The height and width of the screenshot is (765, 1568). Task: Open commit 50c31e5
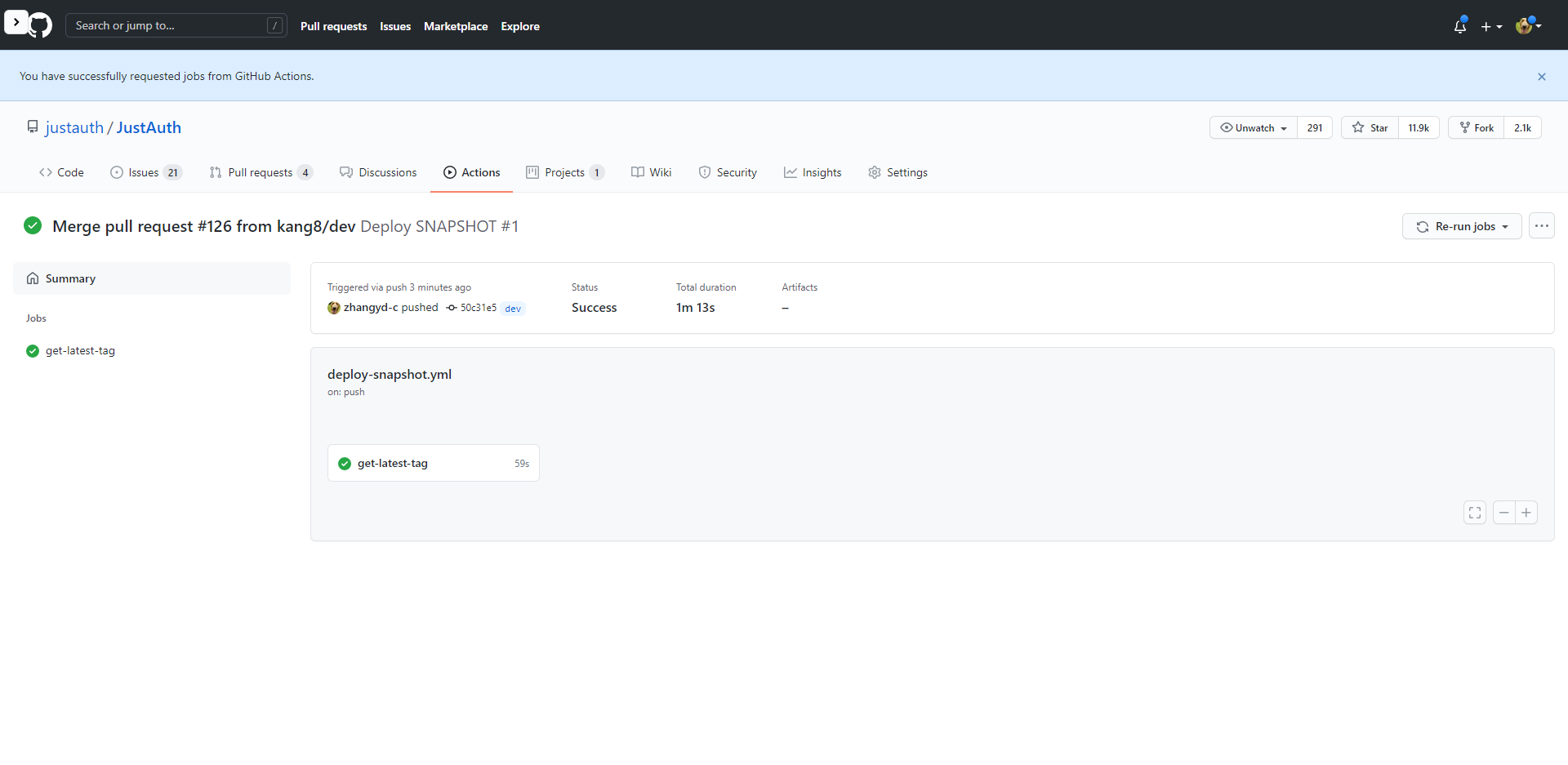coord(479,308)
